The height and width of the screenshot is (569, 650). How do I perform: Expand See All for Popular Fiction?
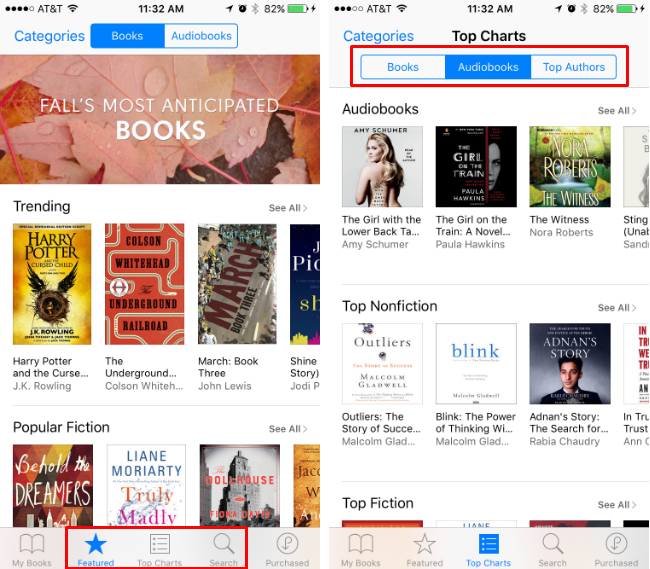[288, 429]
